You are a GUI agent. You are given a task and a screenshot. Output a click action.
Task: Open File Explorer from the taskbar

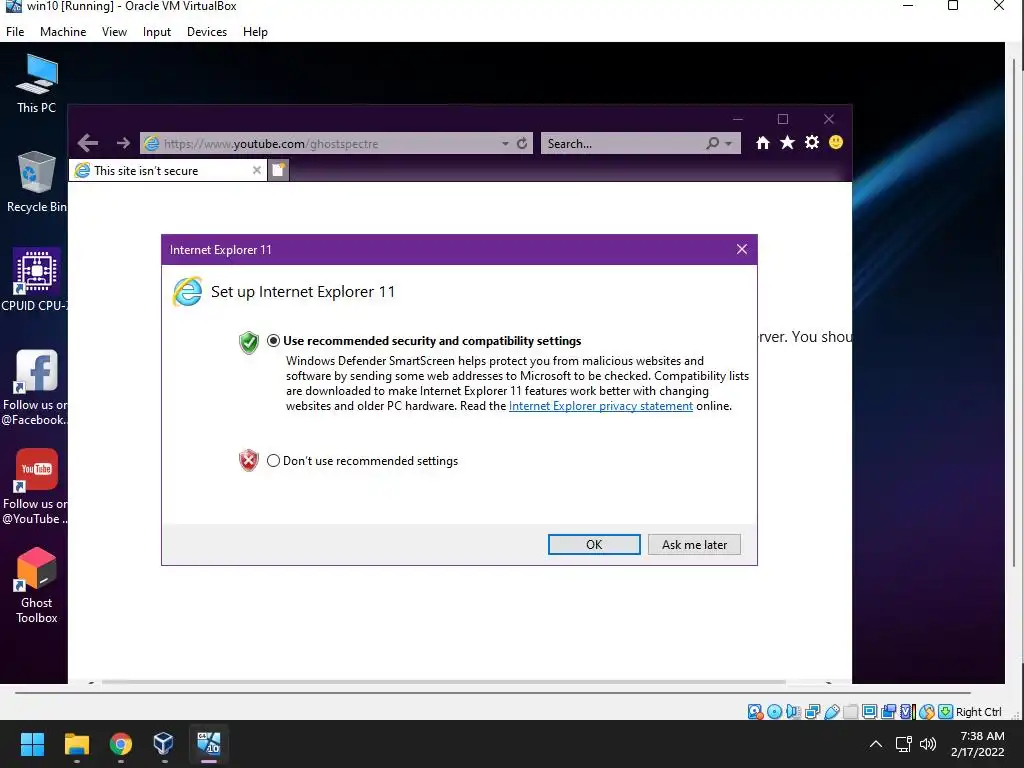click(x=76, y=744)
